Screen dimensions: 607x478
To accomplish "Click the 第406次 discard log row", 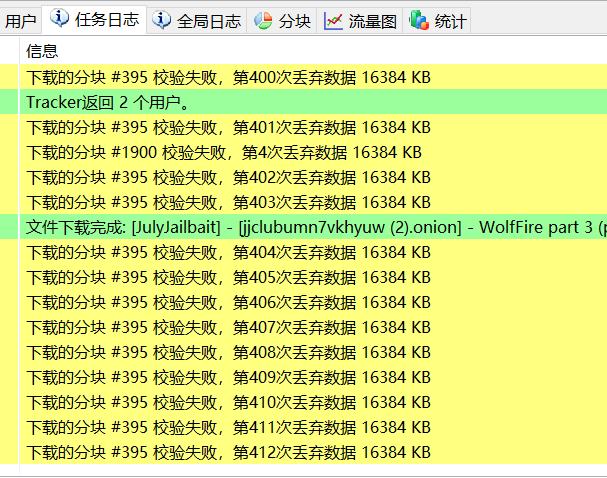I will (228, 302).
